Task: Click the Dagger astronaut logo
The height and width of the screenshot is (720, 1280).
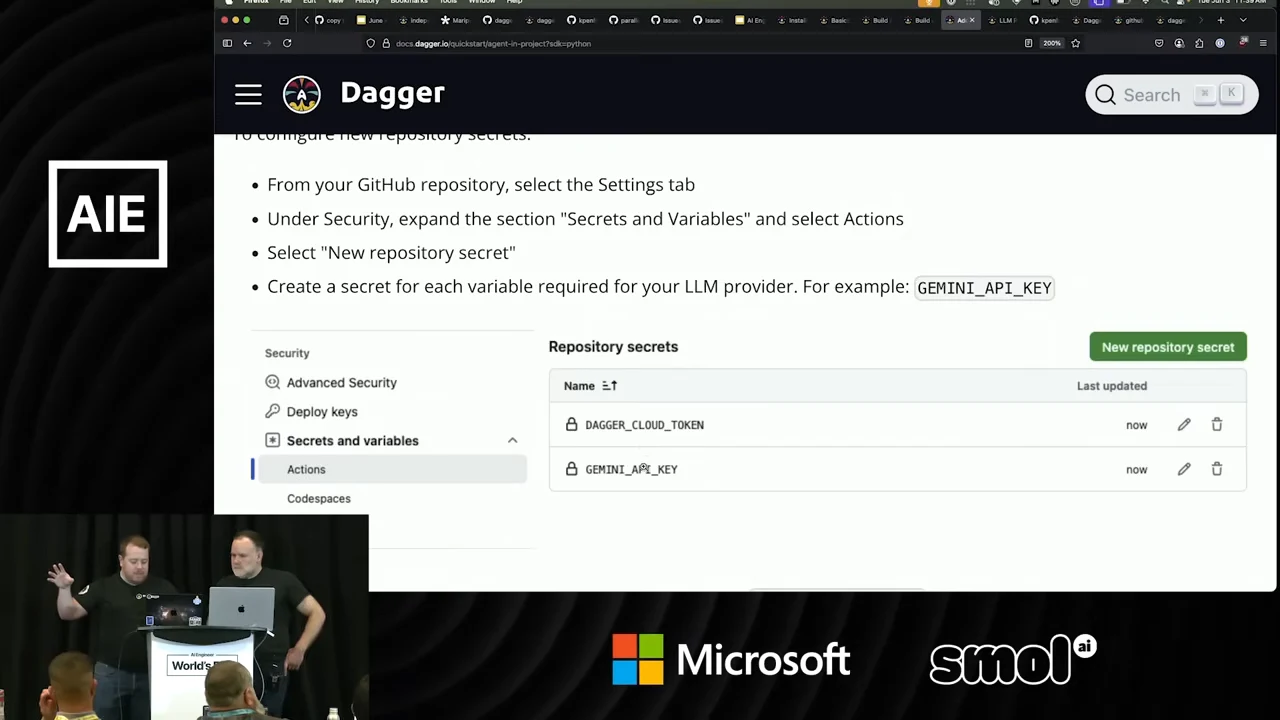Action: [301, 94]
